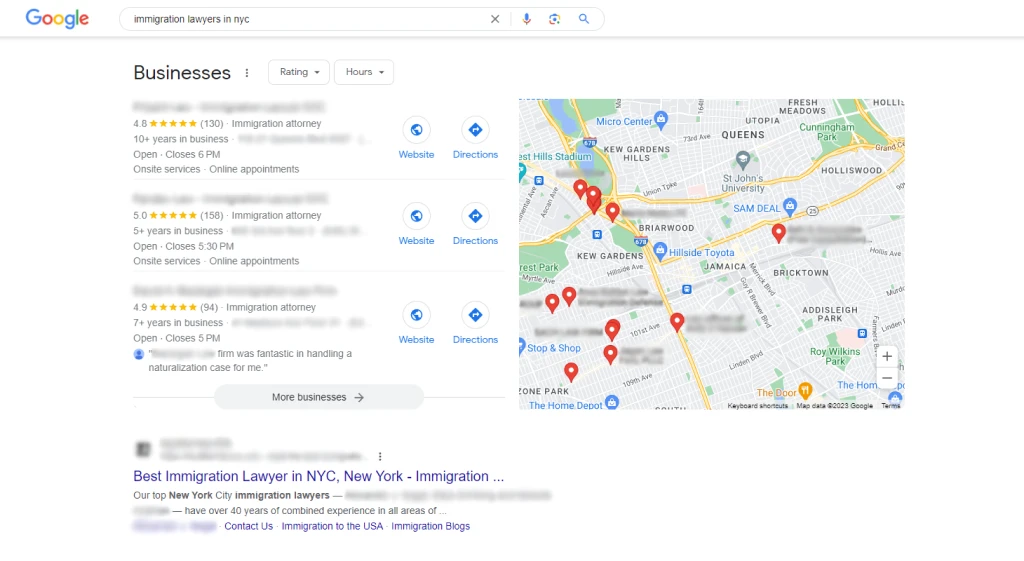The width and height of the screenshot is (1024, 561).
Task: Click the (158) reviews count
Action: tap(212, 216)
